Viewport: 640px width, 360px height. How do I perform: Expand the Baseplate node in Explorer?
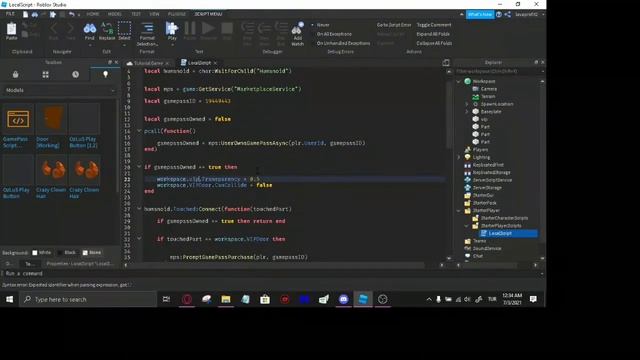(x=467, y=111)
